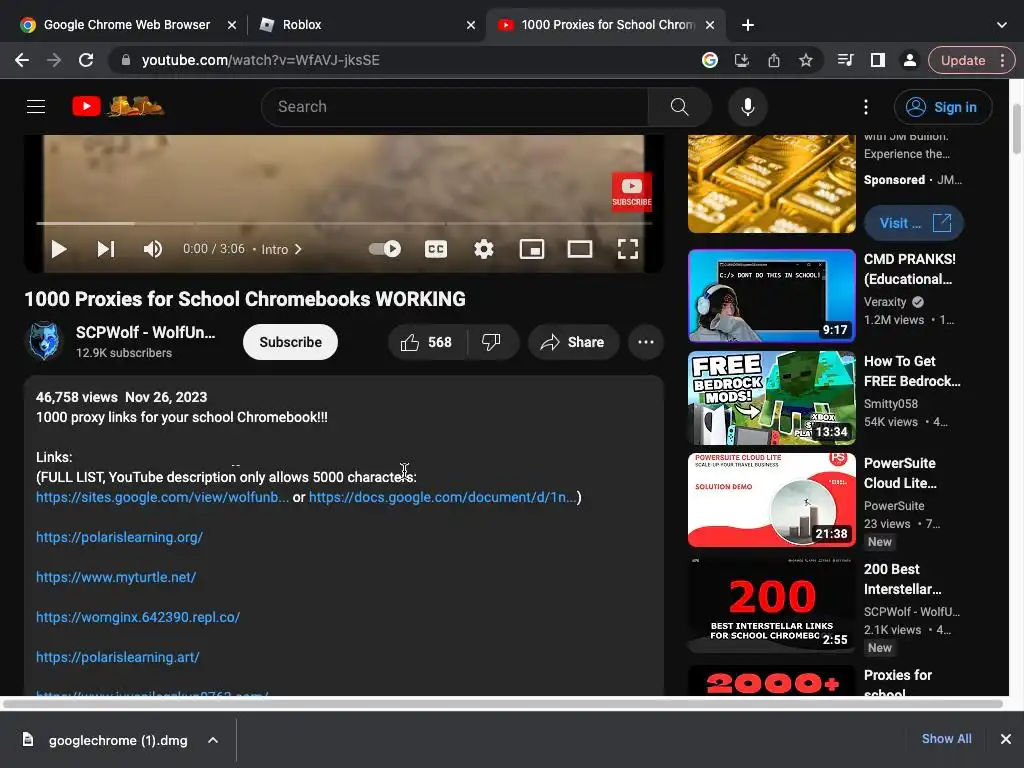Viewport: 1024px width, 768px height.
Task: Open the YouTube hamburger guide menu
Action: (36, 106)
